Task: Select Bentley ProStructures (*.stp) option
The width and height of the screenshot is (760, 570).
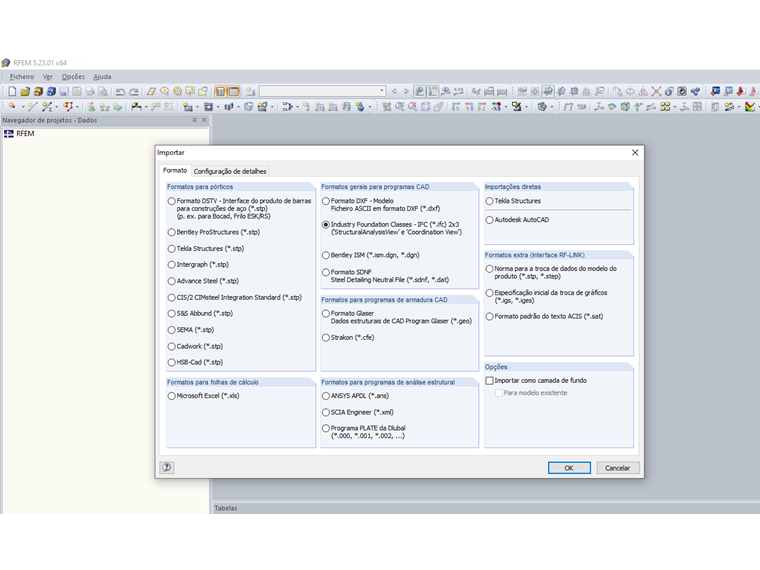Action: (x=172, y=232)
